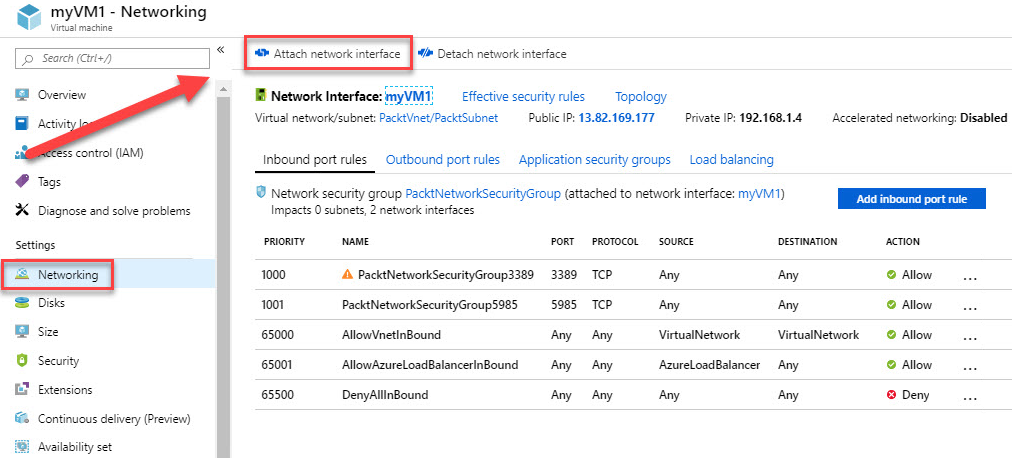This screenshot has height=458, width=1012.
Task: Open Application security groups tab
Action: 594,159
